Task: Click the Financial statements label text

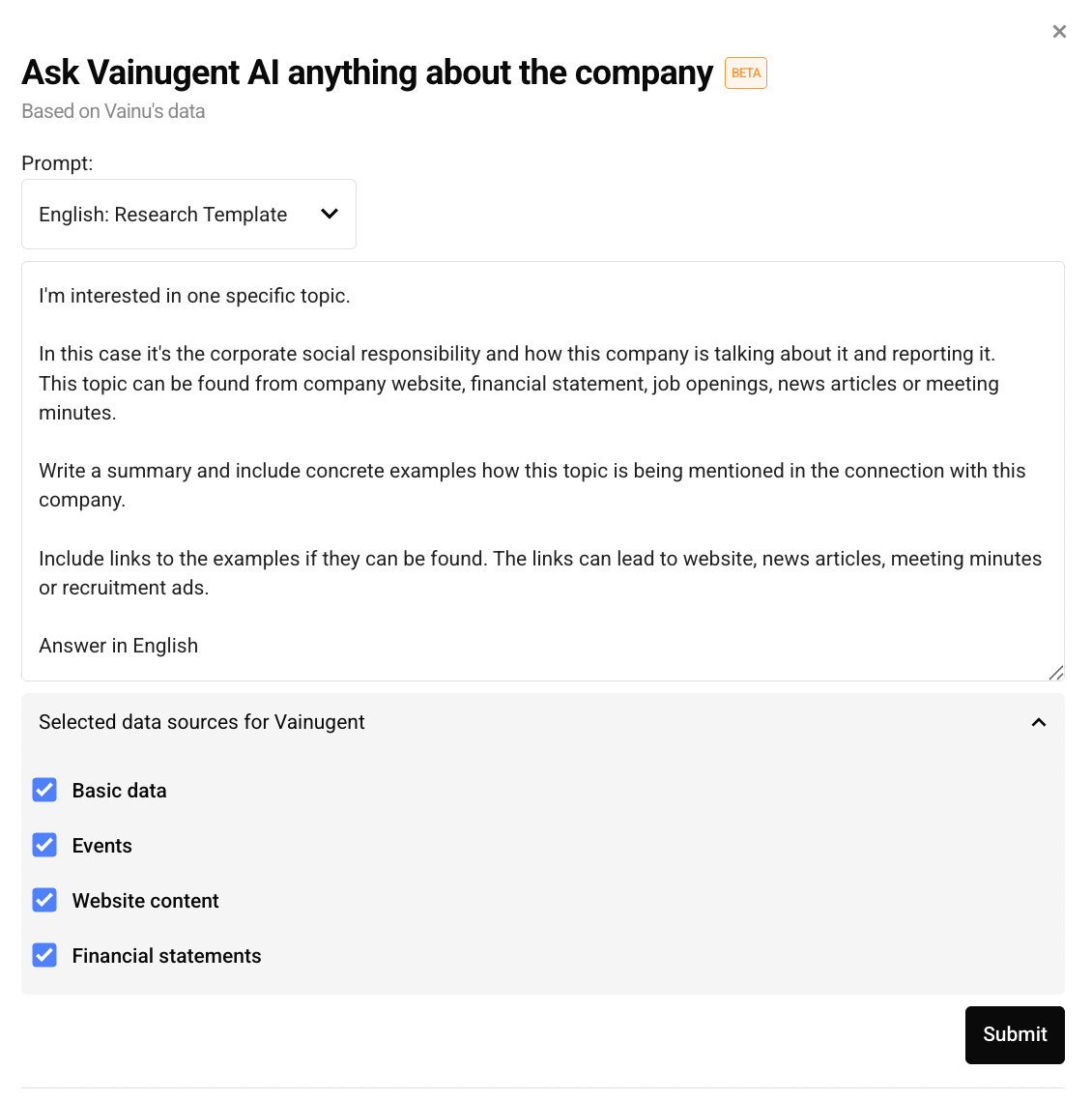Action: point(167,956)
